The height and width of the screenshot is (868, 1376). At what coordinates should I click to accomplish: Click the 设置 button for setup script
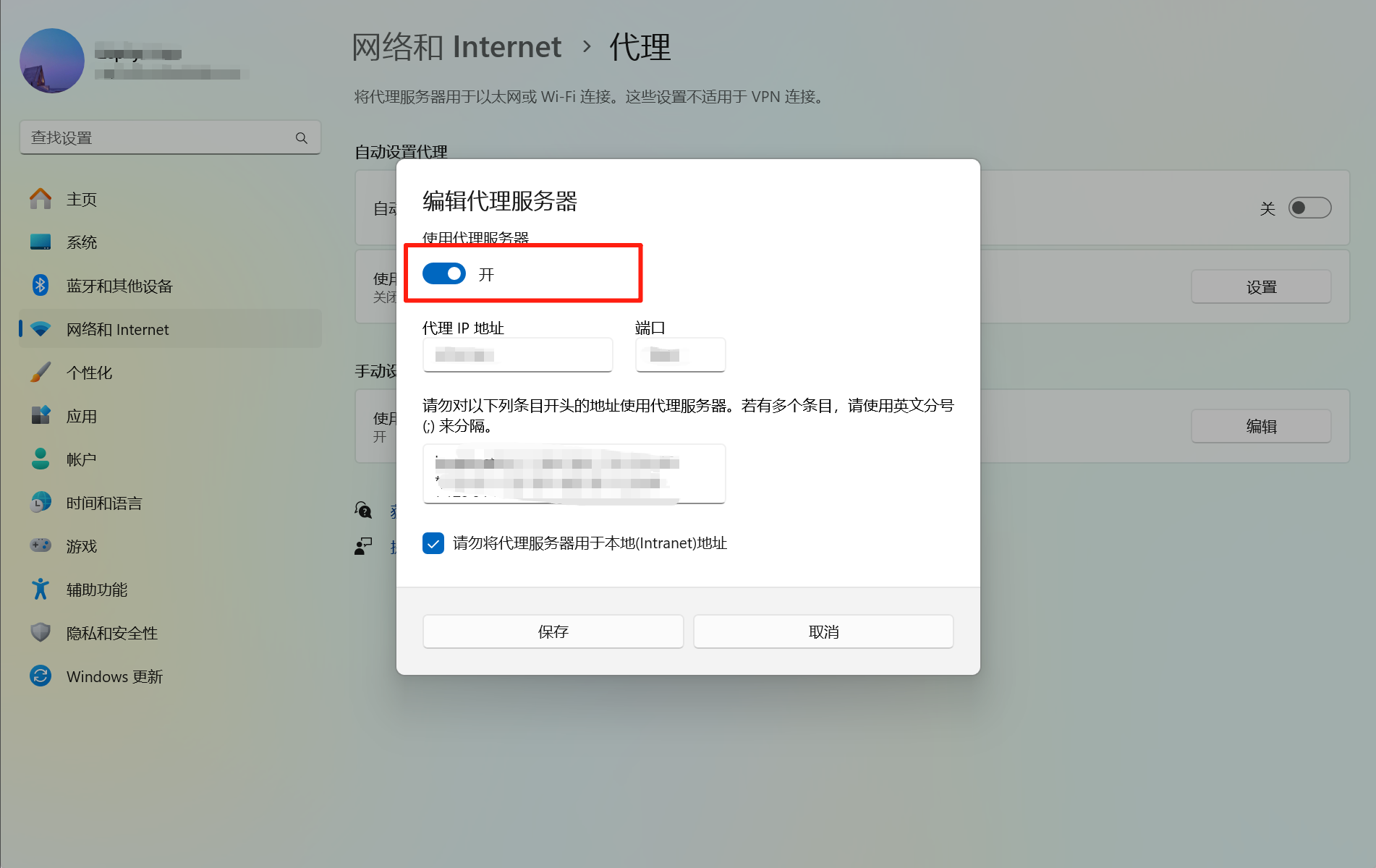(x=1261, y=287)
